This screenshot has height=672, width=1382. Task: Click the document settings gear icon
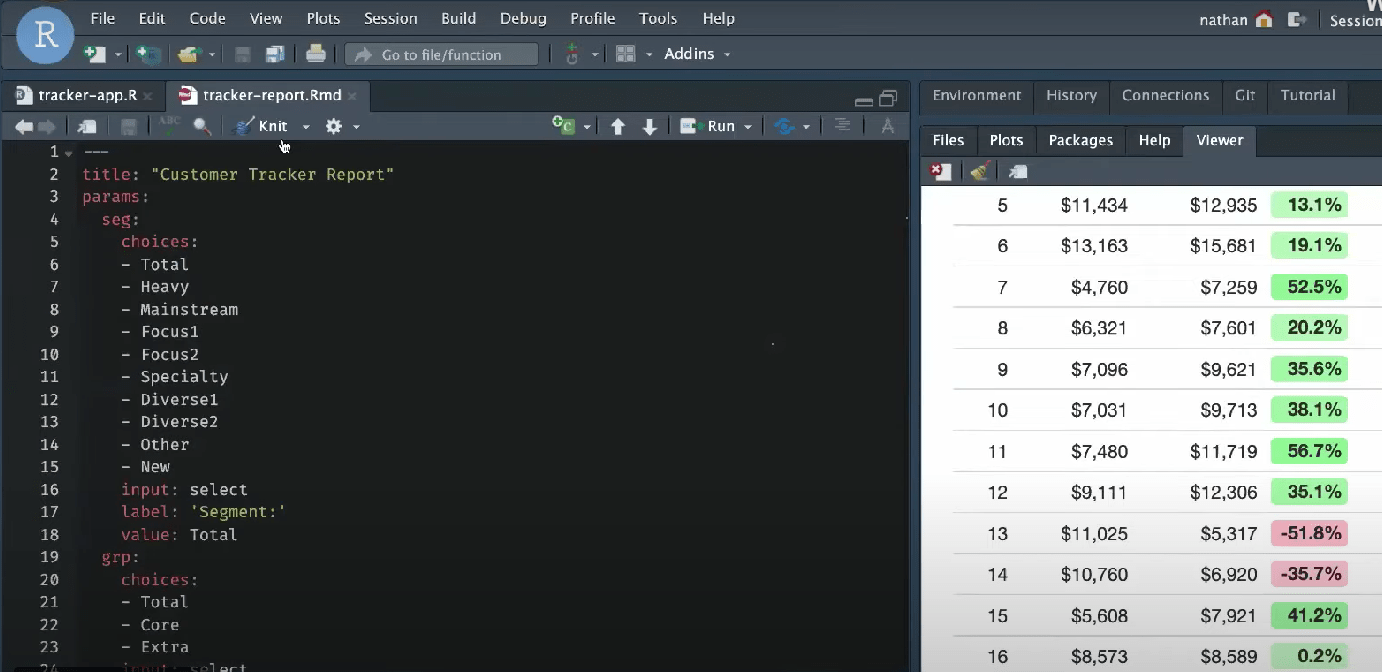[334, 126]
